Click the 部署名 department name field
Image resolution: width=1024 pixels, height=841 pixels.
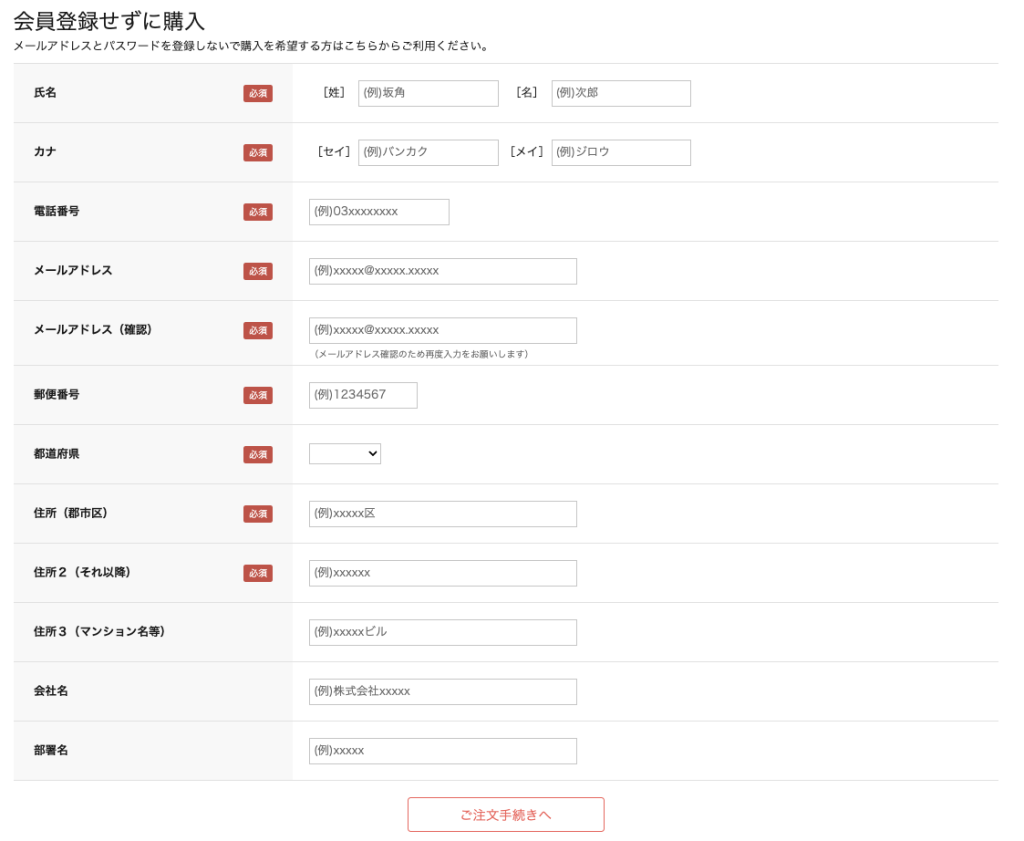tap(443, 751)
